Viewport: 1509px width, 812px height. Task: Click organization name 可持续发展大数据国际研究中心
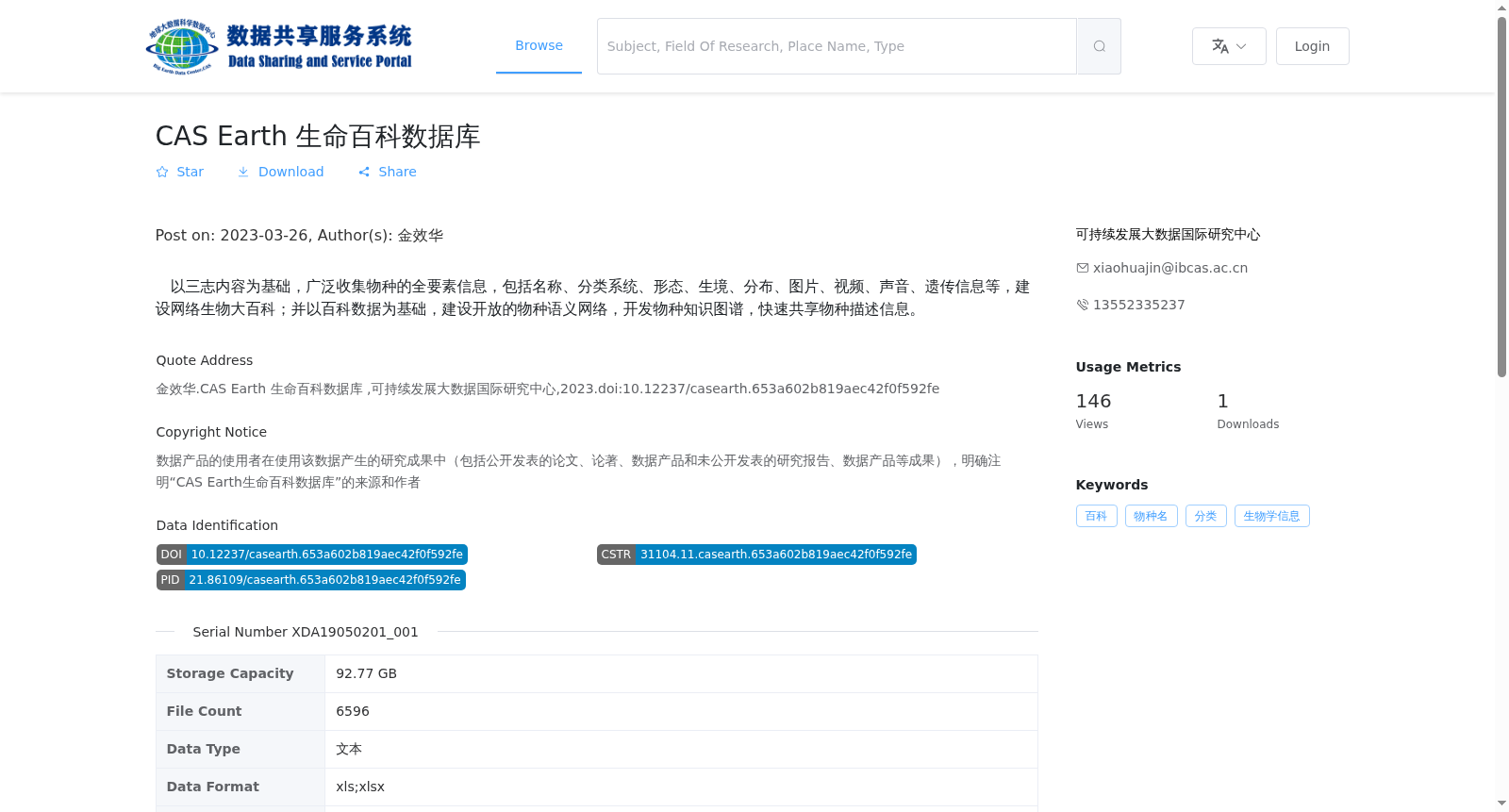pos(1168,234)
